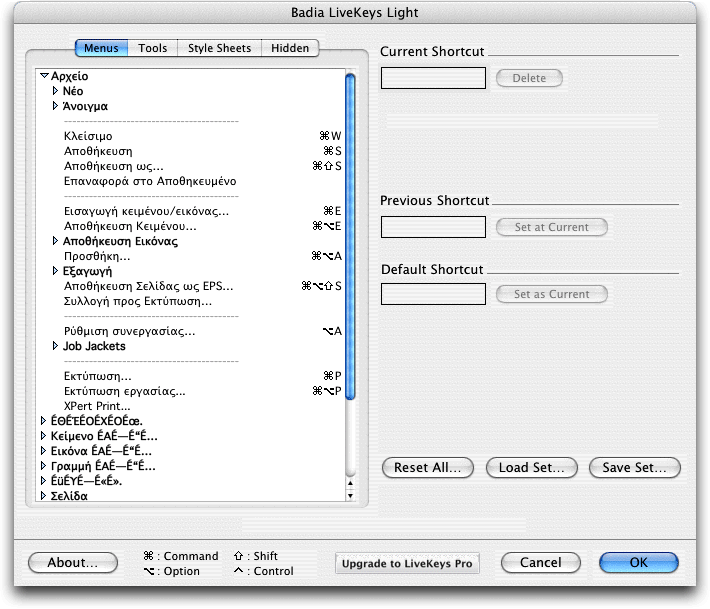Expand the Εικόνα menu group
Image resolution: width=710 pixels, height=609 pixels.
[x=43, y=451]
